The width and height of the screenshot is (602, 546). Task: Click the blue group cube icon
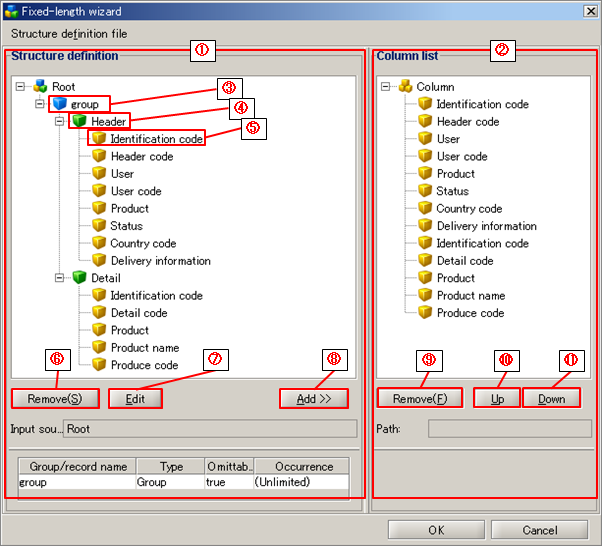pos(58,104)
